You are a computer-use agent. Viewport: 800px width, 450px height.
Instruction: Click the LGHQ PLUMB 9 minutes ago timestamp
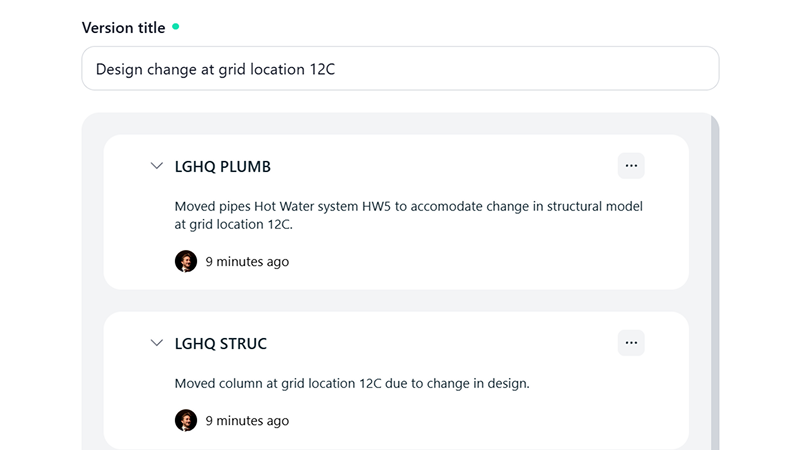pyautogui.click(x=247, y=262)
